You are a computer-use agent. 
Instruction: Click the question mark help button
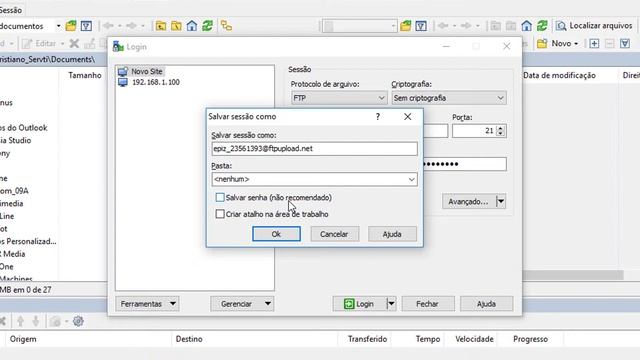click(x=378, y=117)
